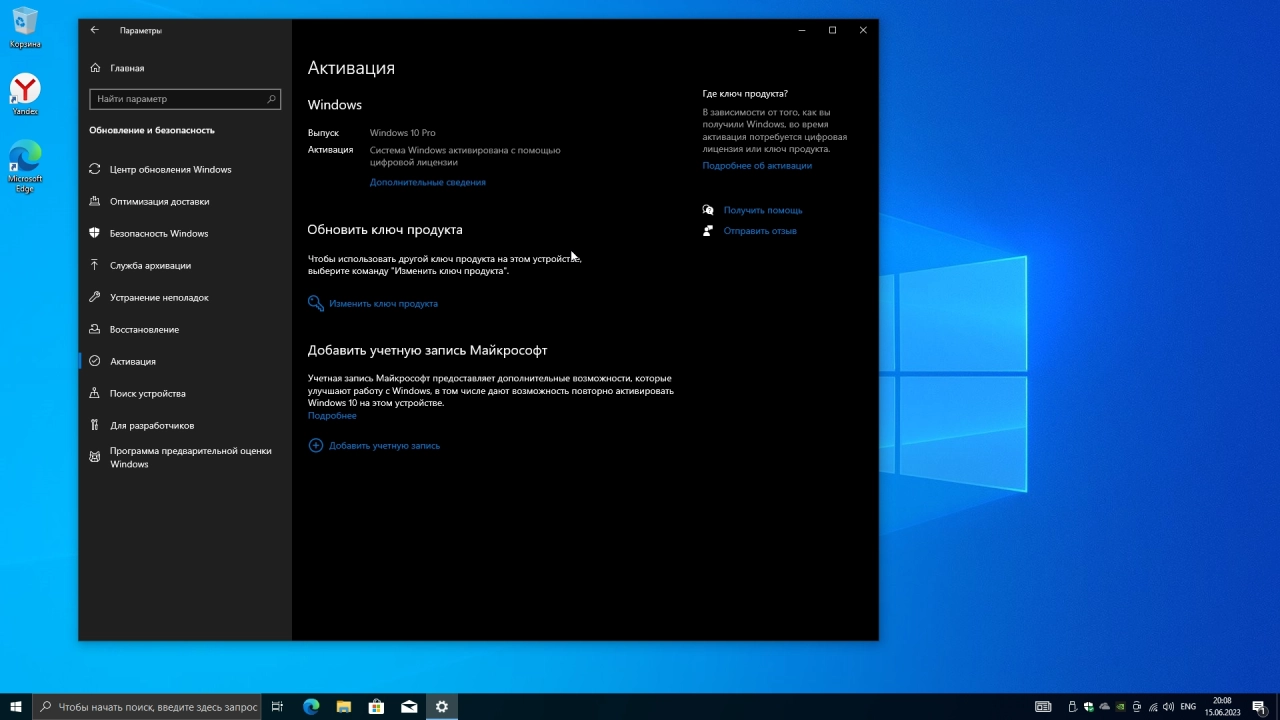Click the Найти параметр search field
Screen dimensions: 1280x720
(x=185, y=99)
